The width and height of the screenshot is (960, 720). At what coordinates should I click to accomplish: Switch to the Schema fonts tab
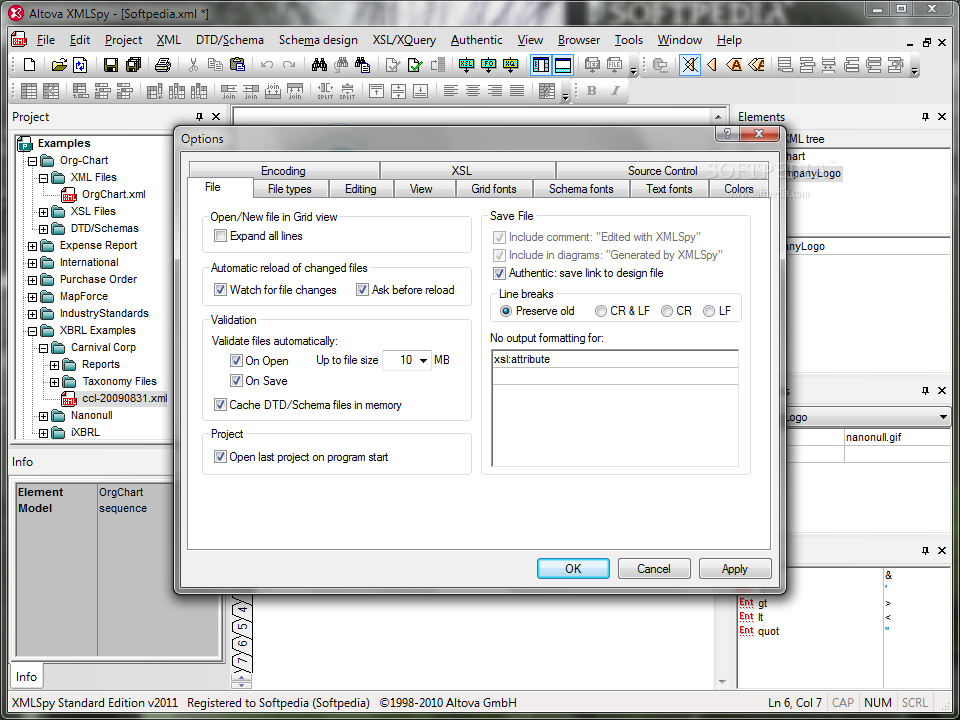581,189
